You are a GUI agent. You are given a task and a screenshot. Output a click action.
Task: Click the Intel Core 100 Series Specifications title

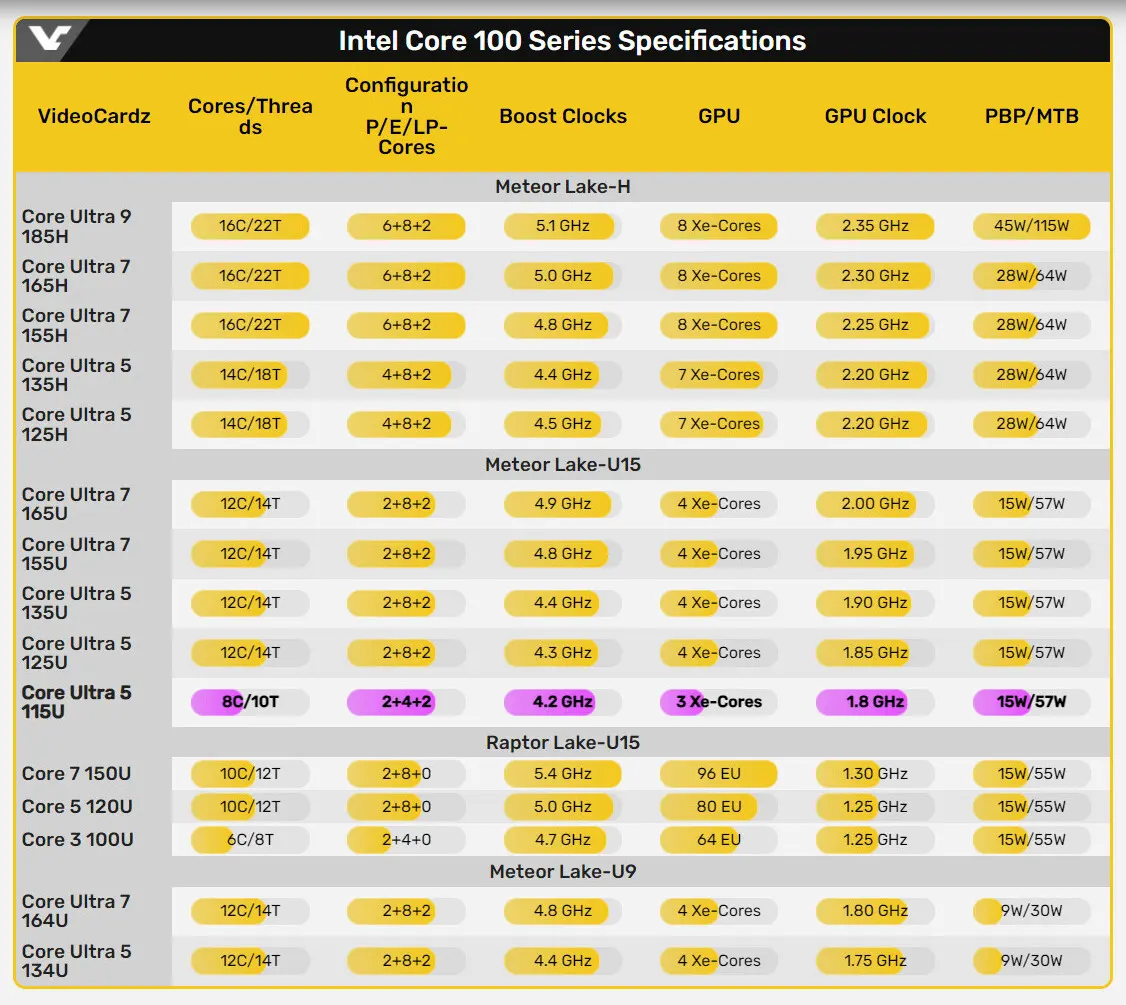(572, 41)
